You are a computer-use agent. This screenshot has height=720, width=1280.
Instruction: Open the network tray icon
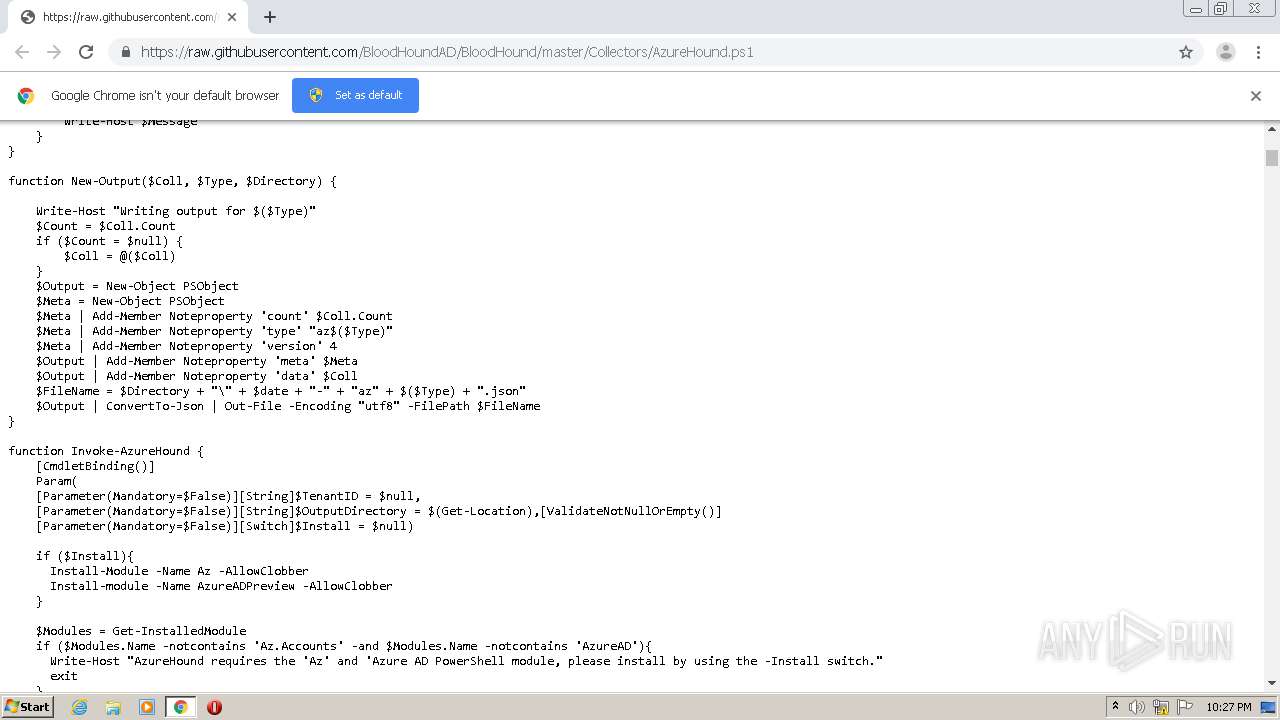[1161, 707]
